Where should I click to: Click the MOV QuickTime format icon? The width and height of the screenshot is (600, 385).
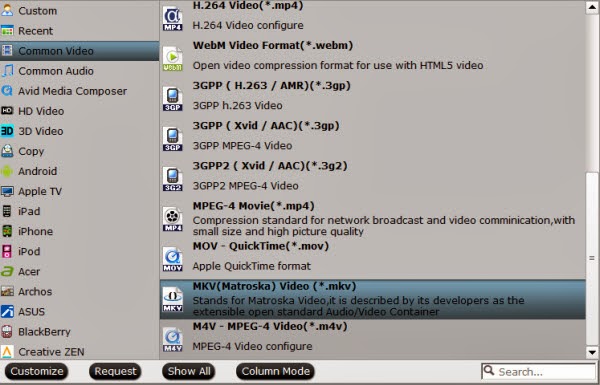click(x=173, y=259)
